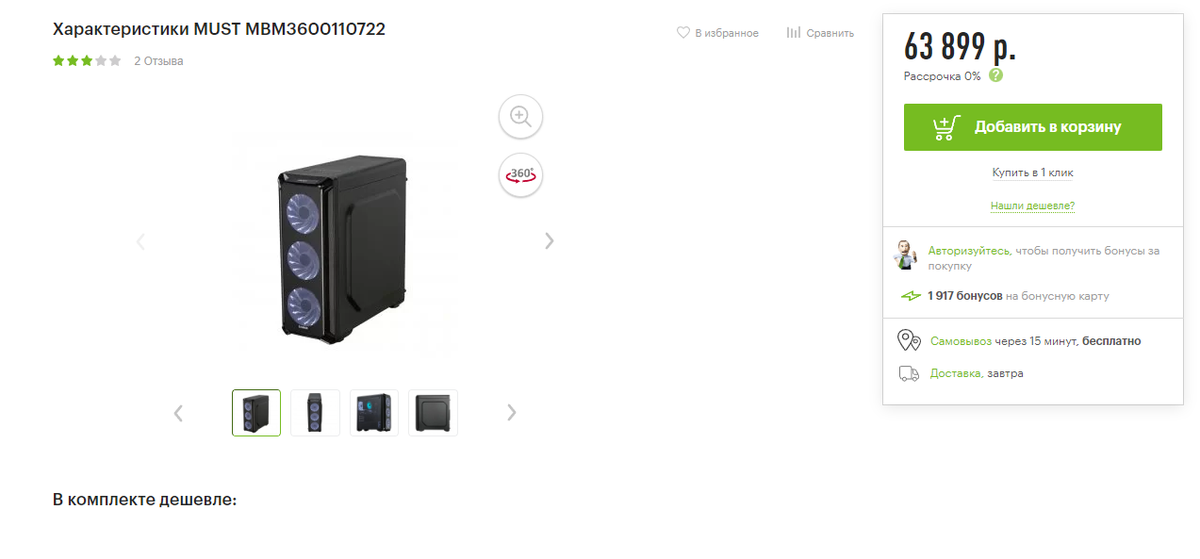Show the next main product image

pos(549,240)
